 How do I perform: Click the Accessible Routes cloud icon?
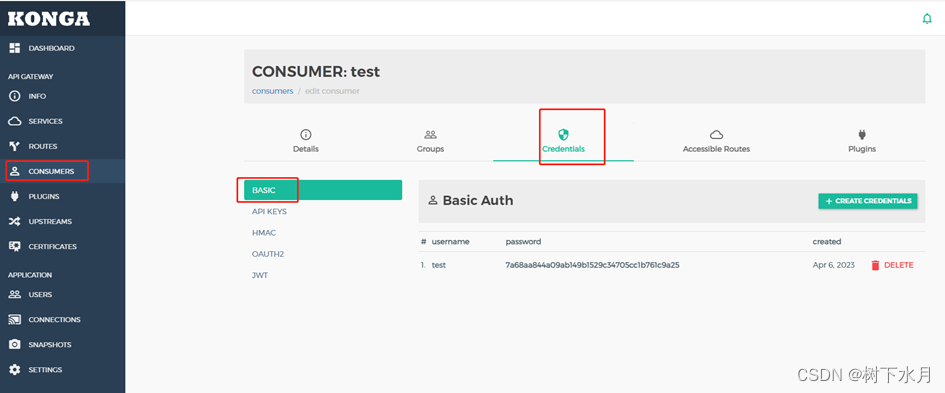[x=717, y=134]
